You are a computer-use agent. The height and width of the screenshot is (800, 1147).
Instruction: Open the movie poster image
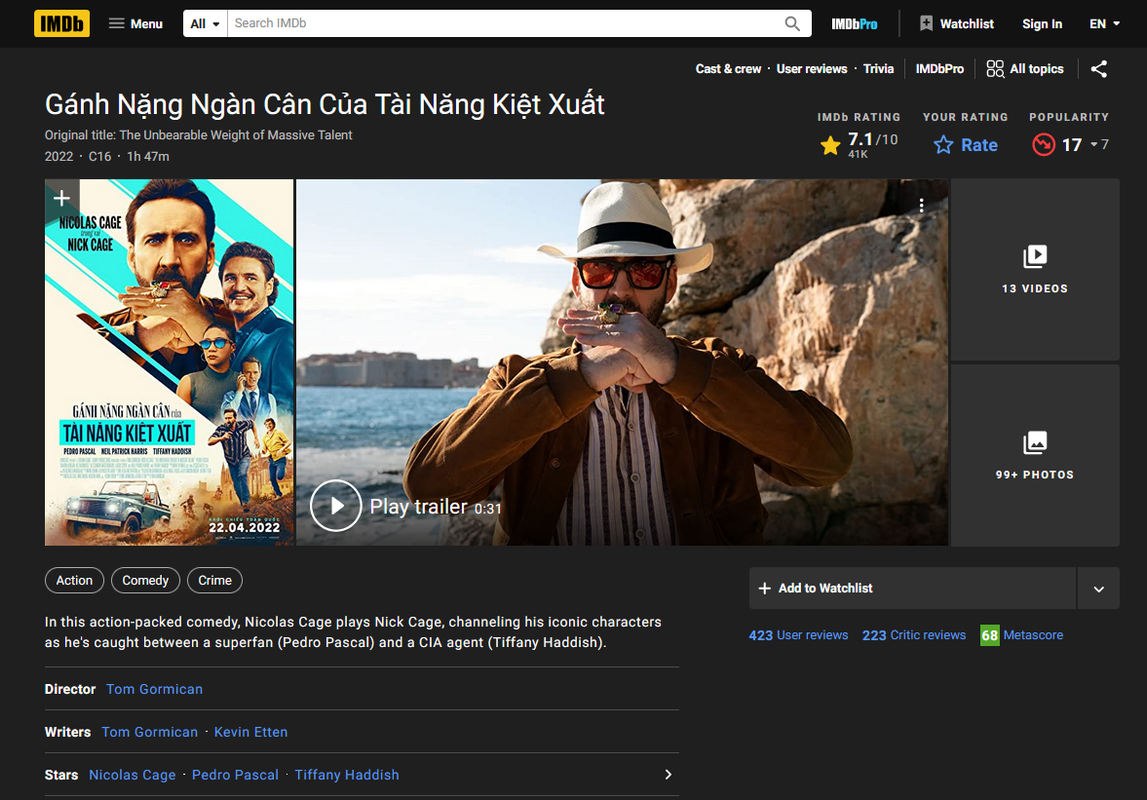pyautogui.click(x=169, y=363)
